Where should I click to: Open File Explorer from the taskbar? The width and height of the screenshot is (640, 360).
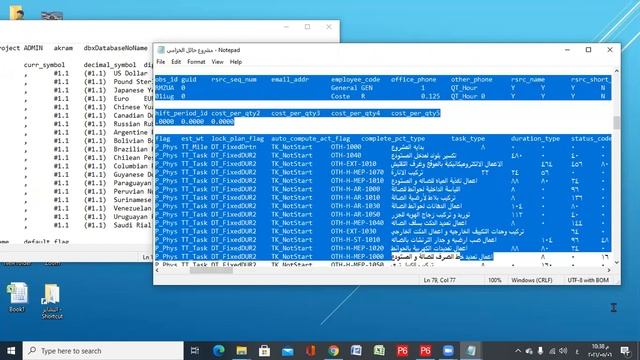[x=242, y=351]
